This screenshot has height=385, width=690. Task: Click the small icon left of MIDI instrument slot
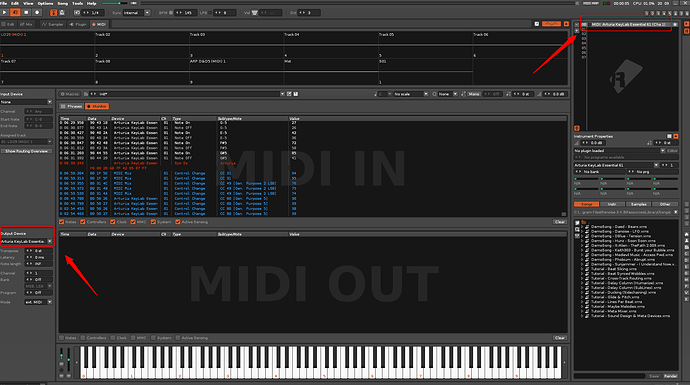click(576, 25)
